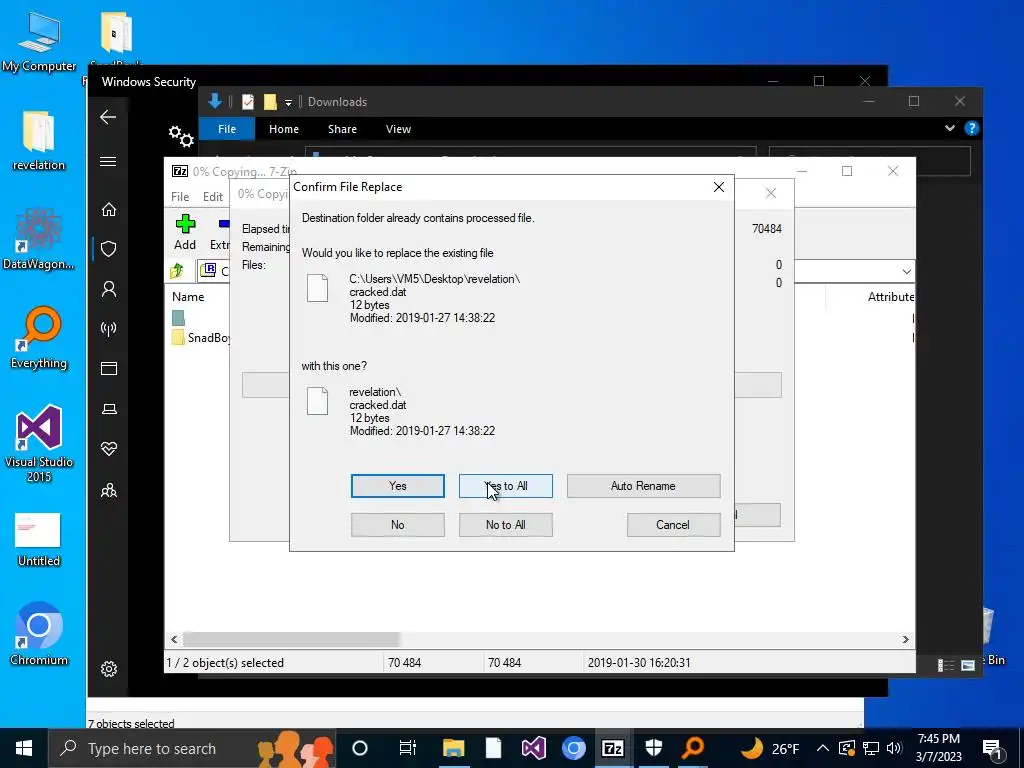The width and height of the screenshot is (1024, 768).
Task: Go back in Windows Security
Action: point(108,117)
